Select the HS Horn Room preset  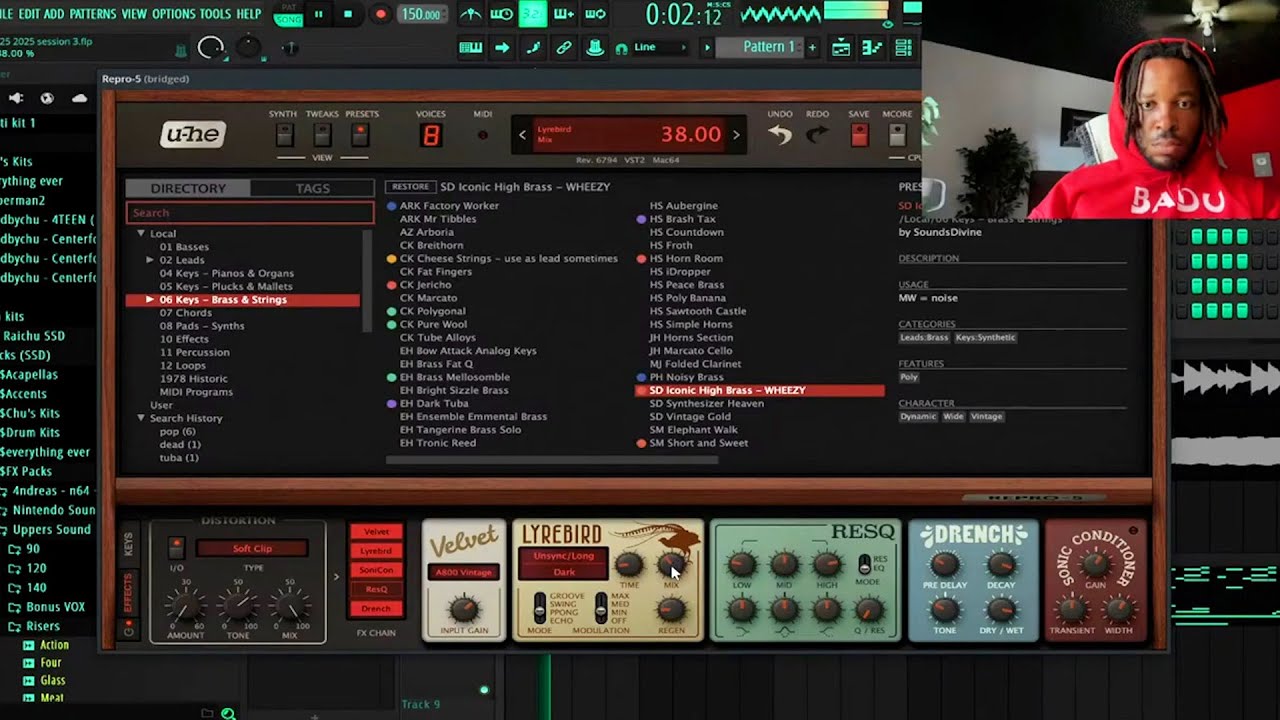(x=686, y=258)
